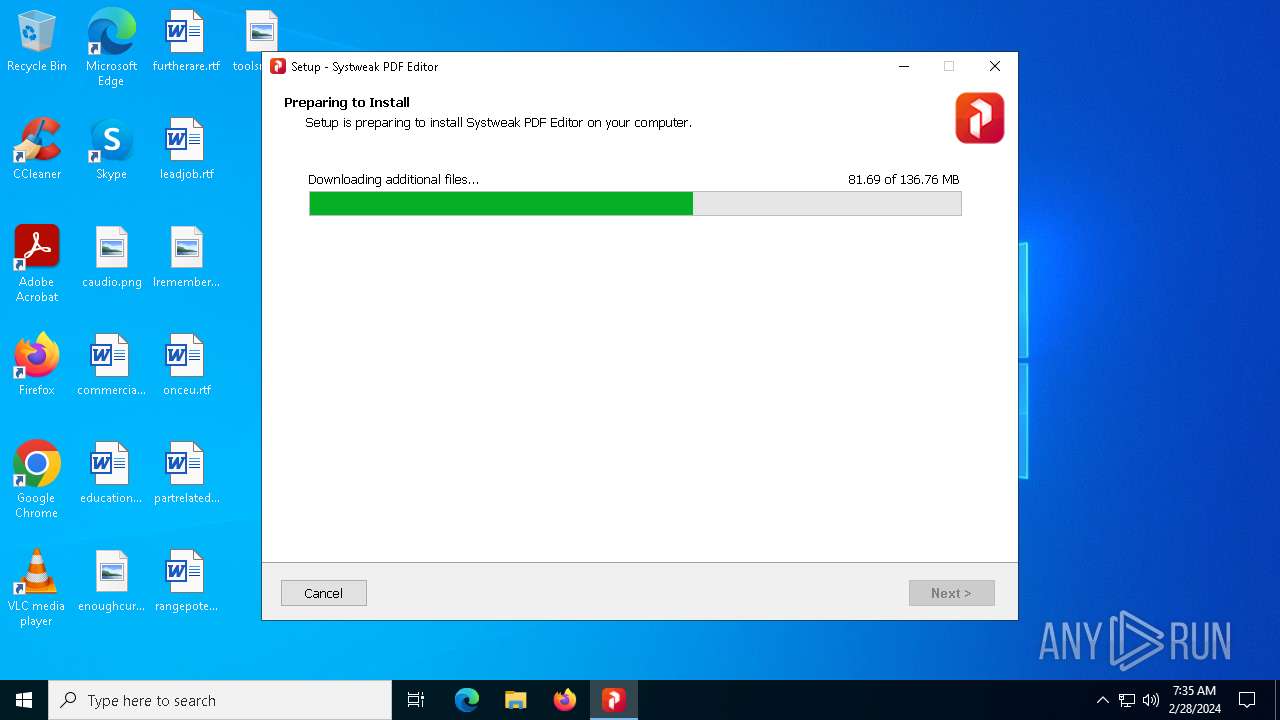Open network status tray icon
This screenshot has height=720, width=1280.
[1127, 700]
